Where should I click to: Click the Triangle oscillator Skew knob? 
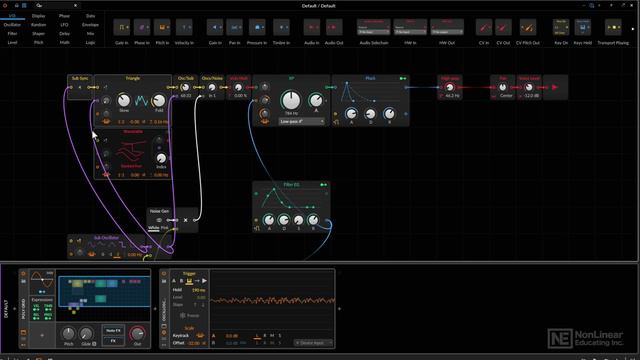[x=124, y=100]
